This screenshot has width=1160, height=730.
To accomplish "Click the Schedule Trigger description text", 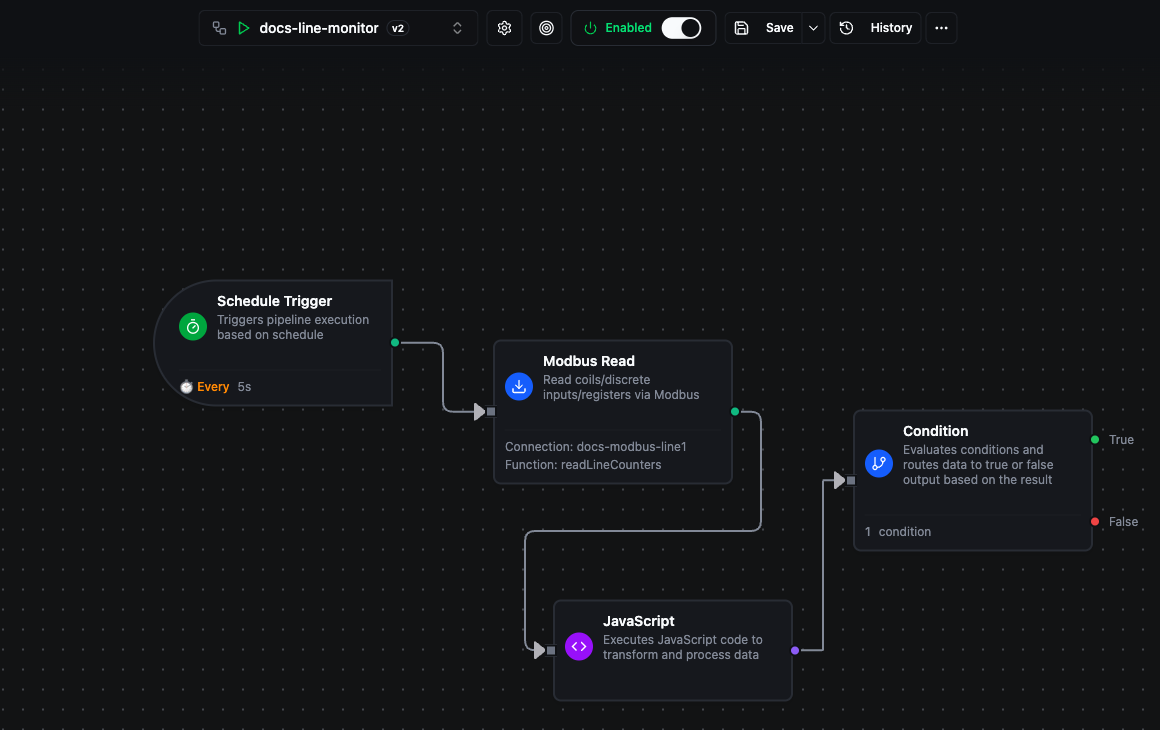I will pyautogui.click(x=293, y=327).
